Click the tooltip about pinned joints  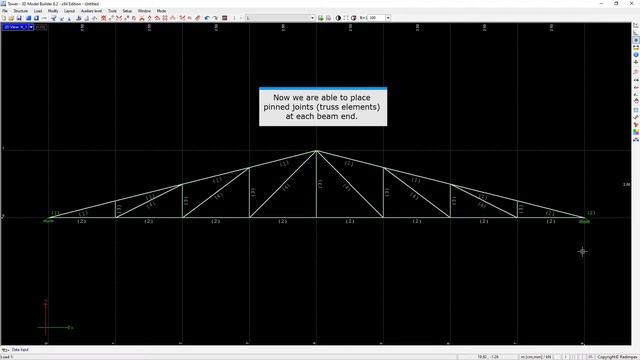pyautogui.click(x=323, y=107)
